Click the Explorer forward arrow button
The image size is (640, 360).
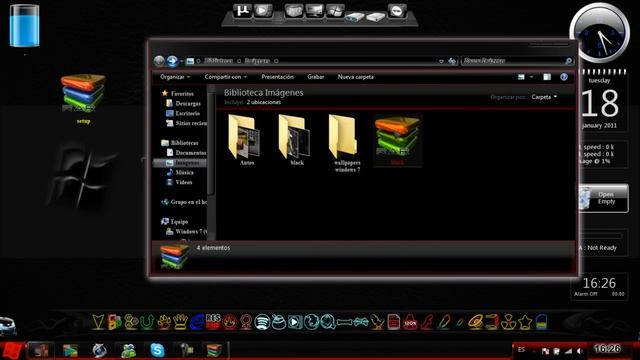pyautogui.click(x=172, y=61)
